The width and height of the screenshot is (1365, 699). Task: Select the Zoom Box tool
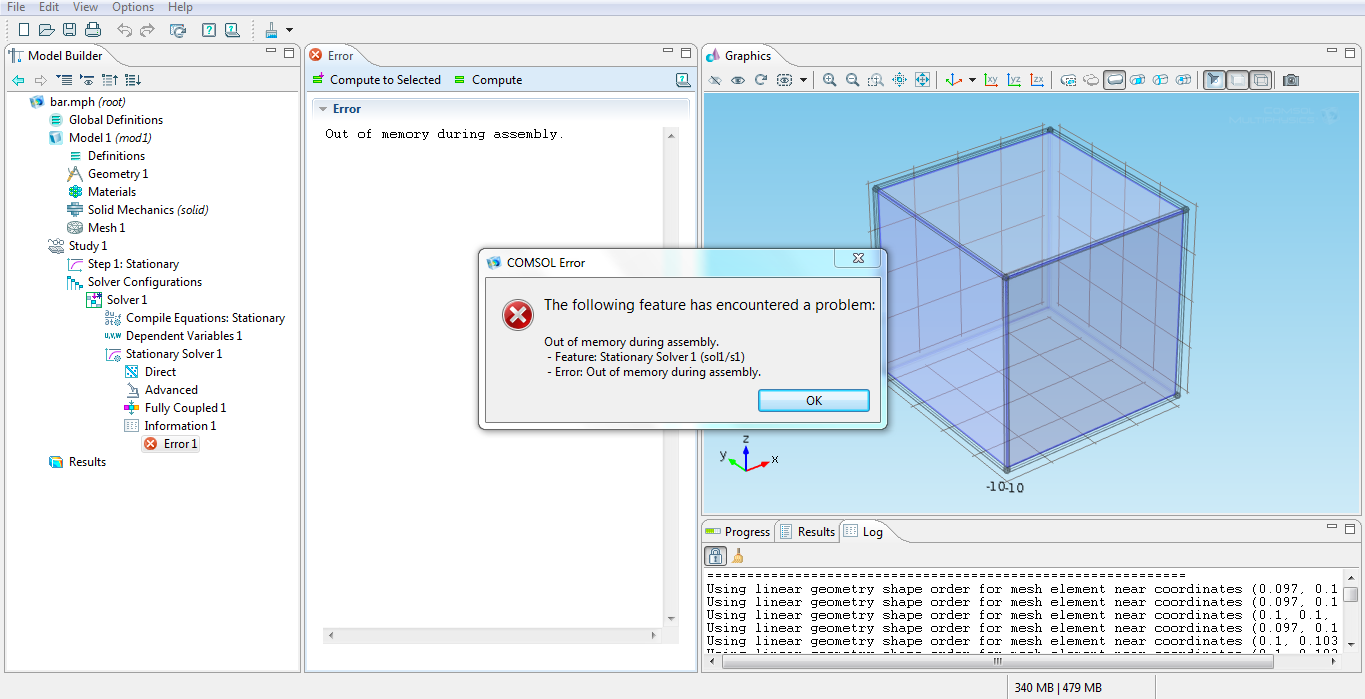click(x=876, y=80)
